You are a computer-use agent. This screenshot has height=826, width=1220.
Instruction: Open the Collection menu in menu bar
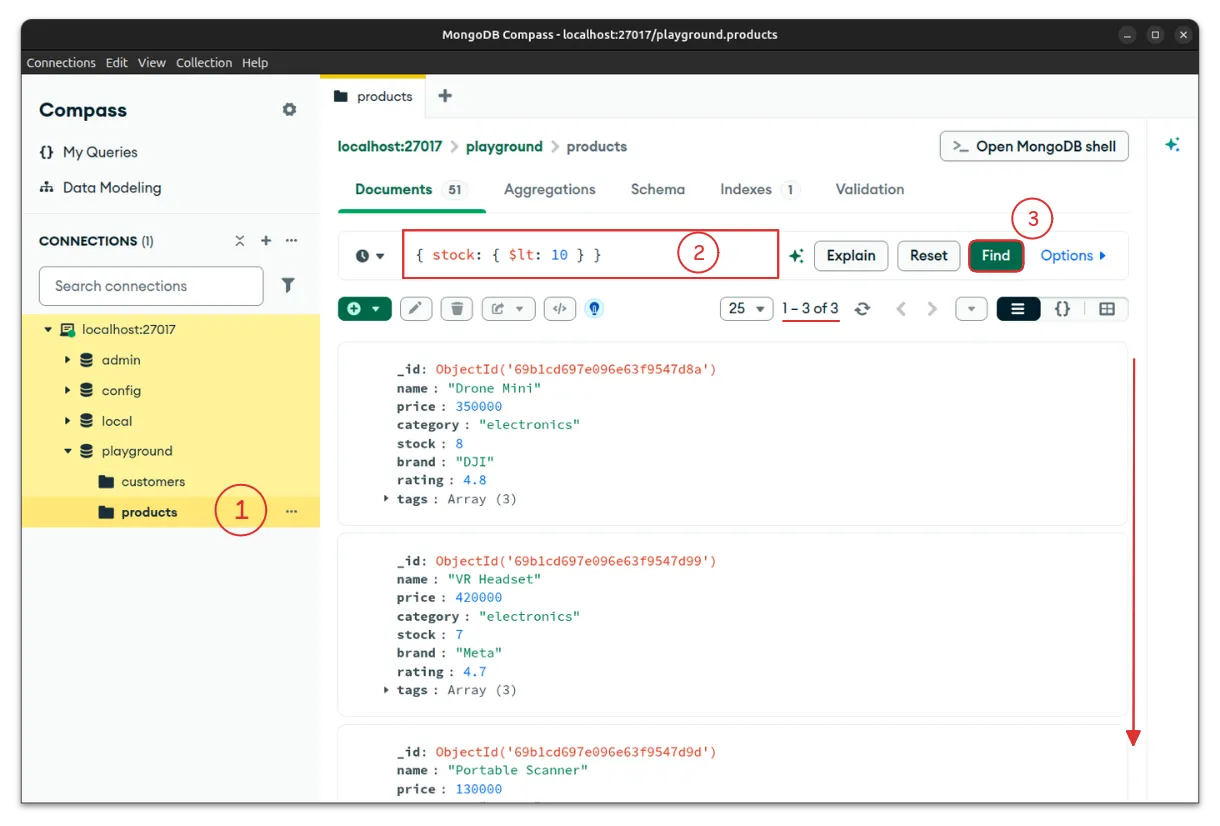click(x=204, y=62)
